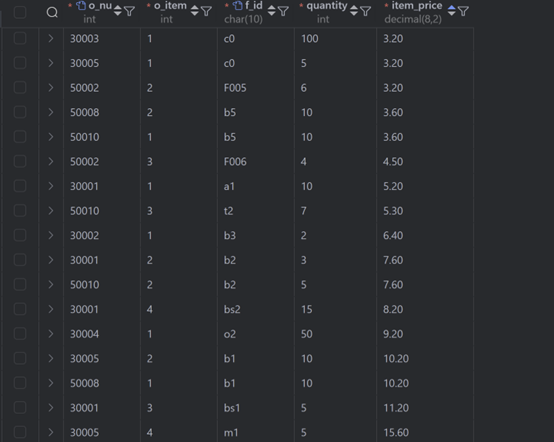Toggle item_price sort order arrows
The width and height of the screenshot is (554, 442).
coord(451,11)
